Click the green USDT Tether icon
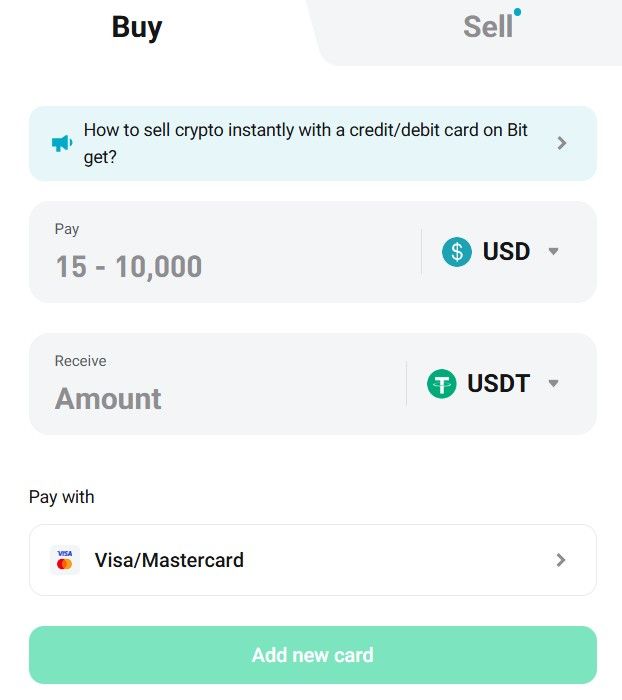The width and height of the screenshot is (622, 700). pos(441,383)
